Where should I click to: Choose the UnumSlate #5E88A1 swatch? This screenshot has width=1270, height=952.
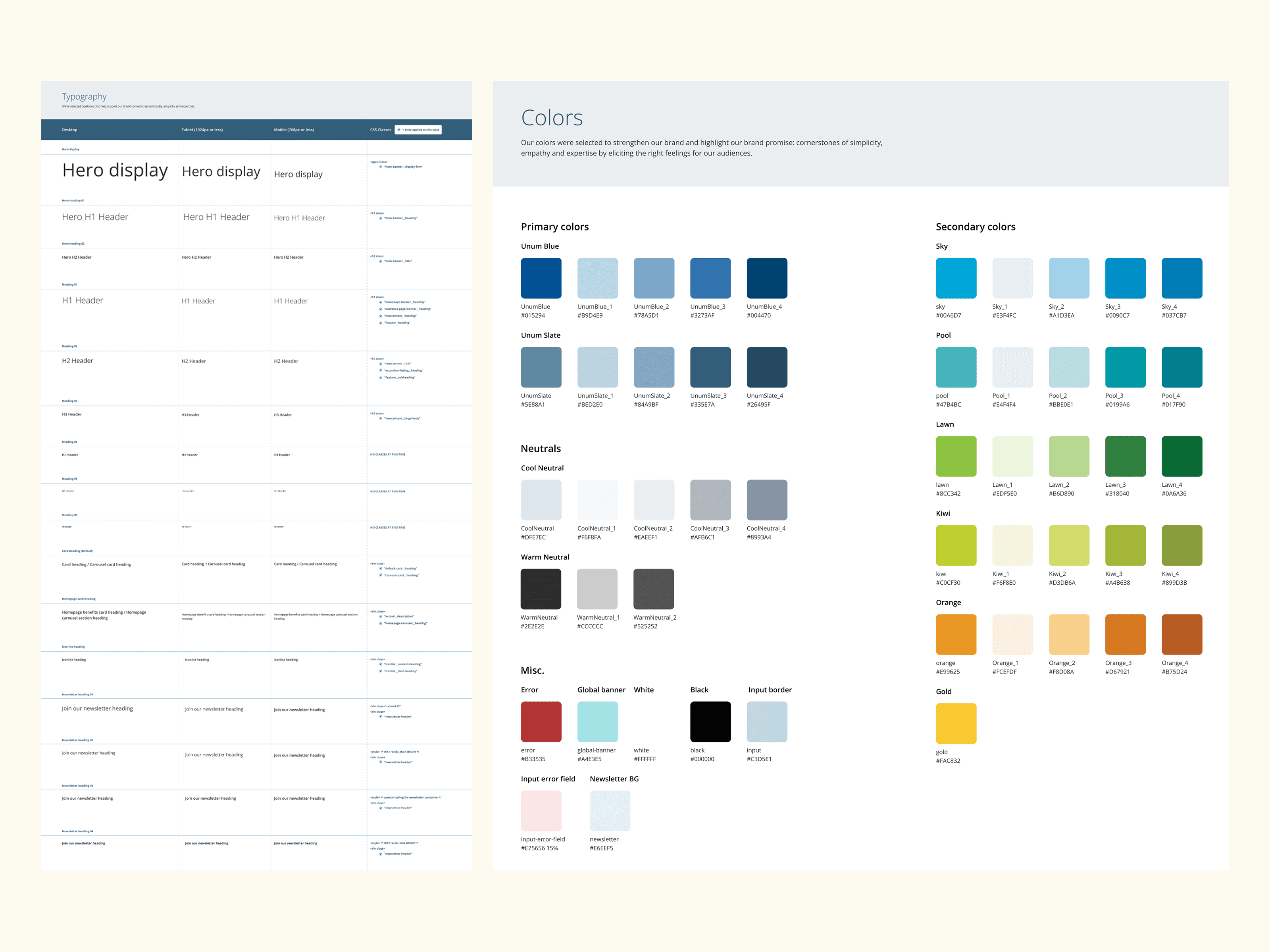click(x=541, y=367)
